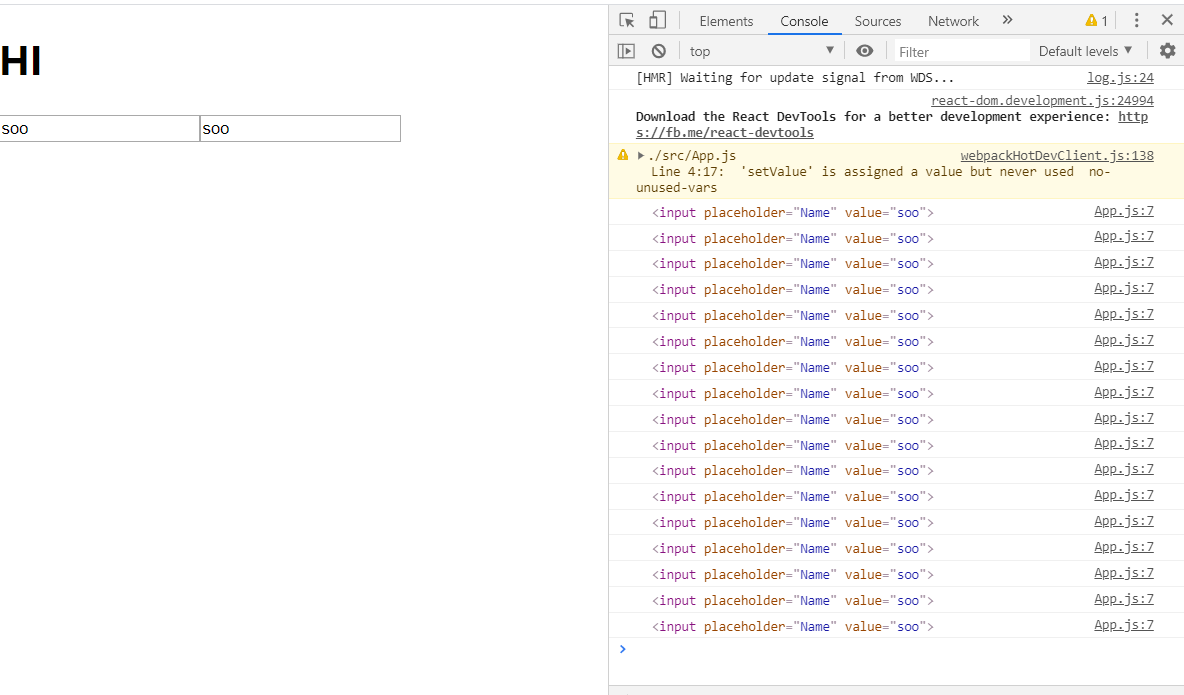Viewport: 1184px width, 695px height.
Task: Click the warning count badge
Action: click(x=1096, y=21)
